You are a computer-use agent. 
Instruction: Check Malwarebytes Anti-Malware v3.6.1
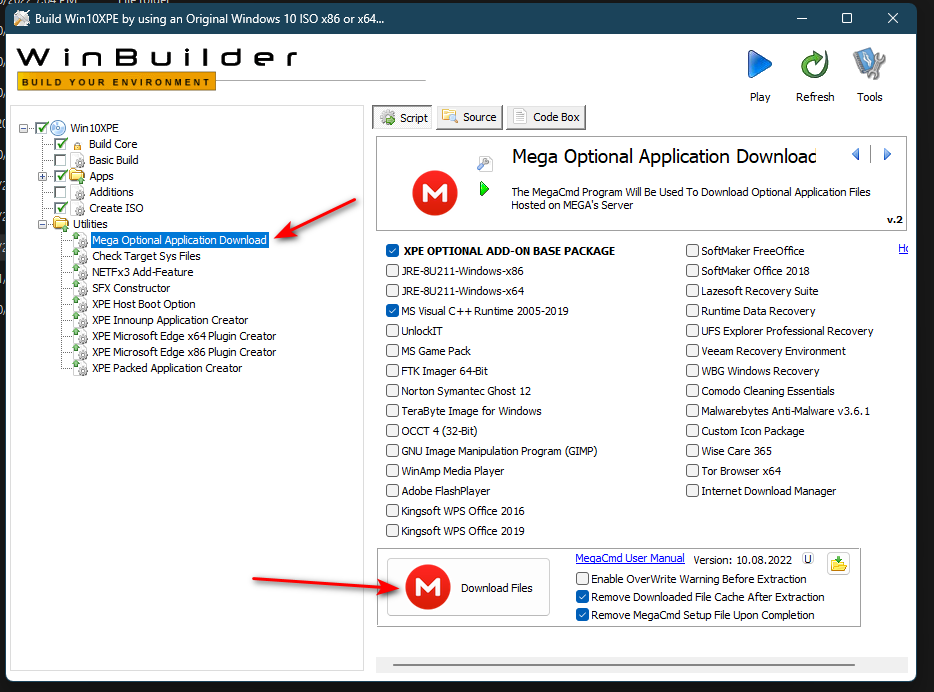pos(692,411)
